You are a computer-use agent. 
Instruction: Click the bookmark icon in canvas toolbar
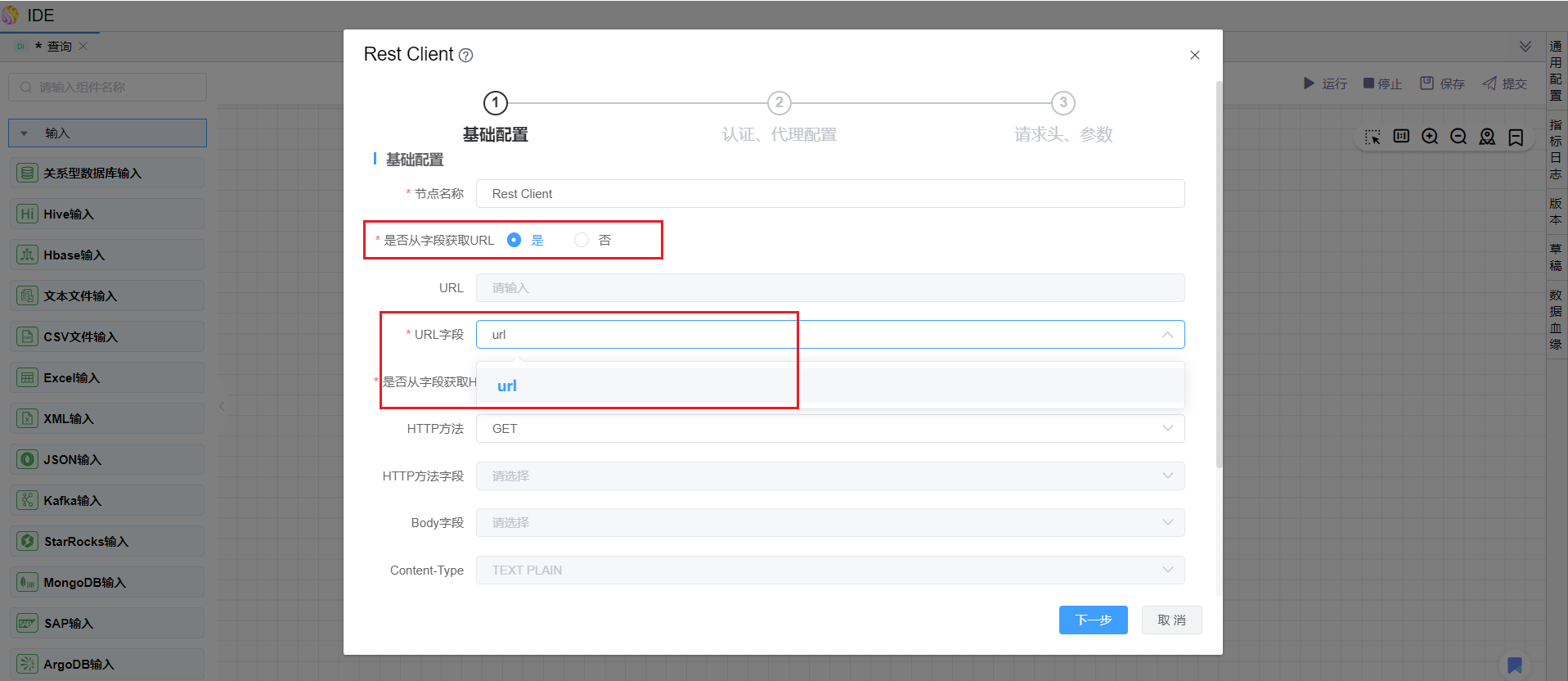tap(1516, 137)
